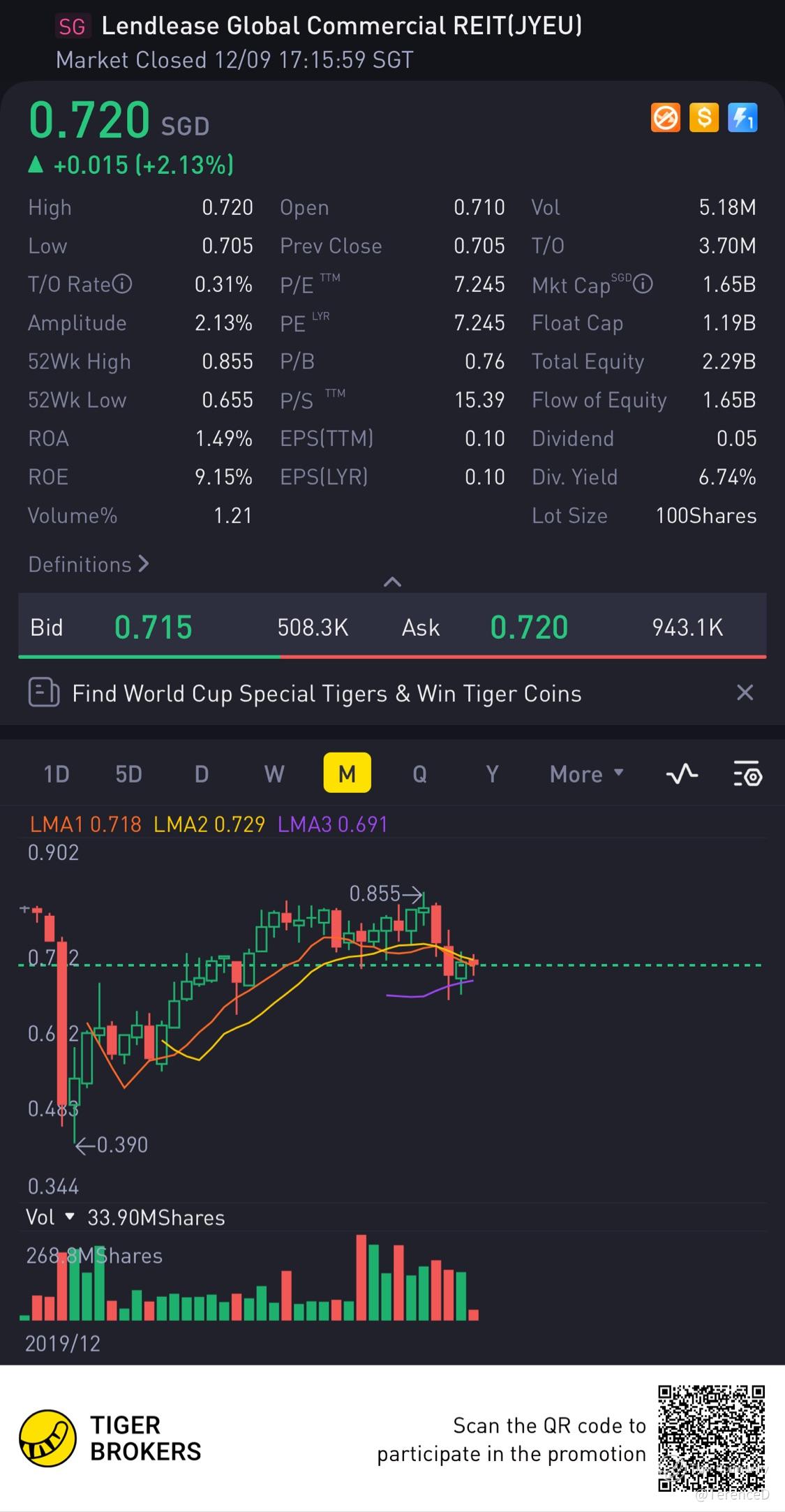Tap the document icon beside World Cup banner
Image resolution: width=785 pixels, height=1512 pixels.
[43, 693]
